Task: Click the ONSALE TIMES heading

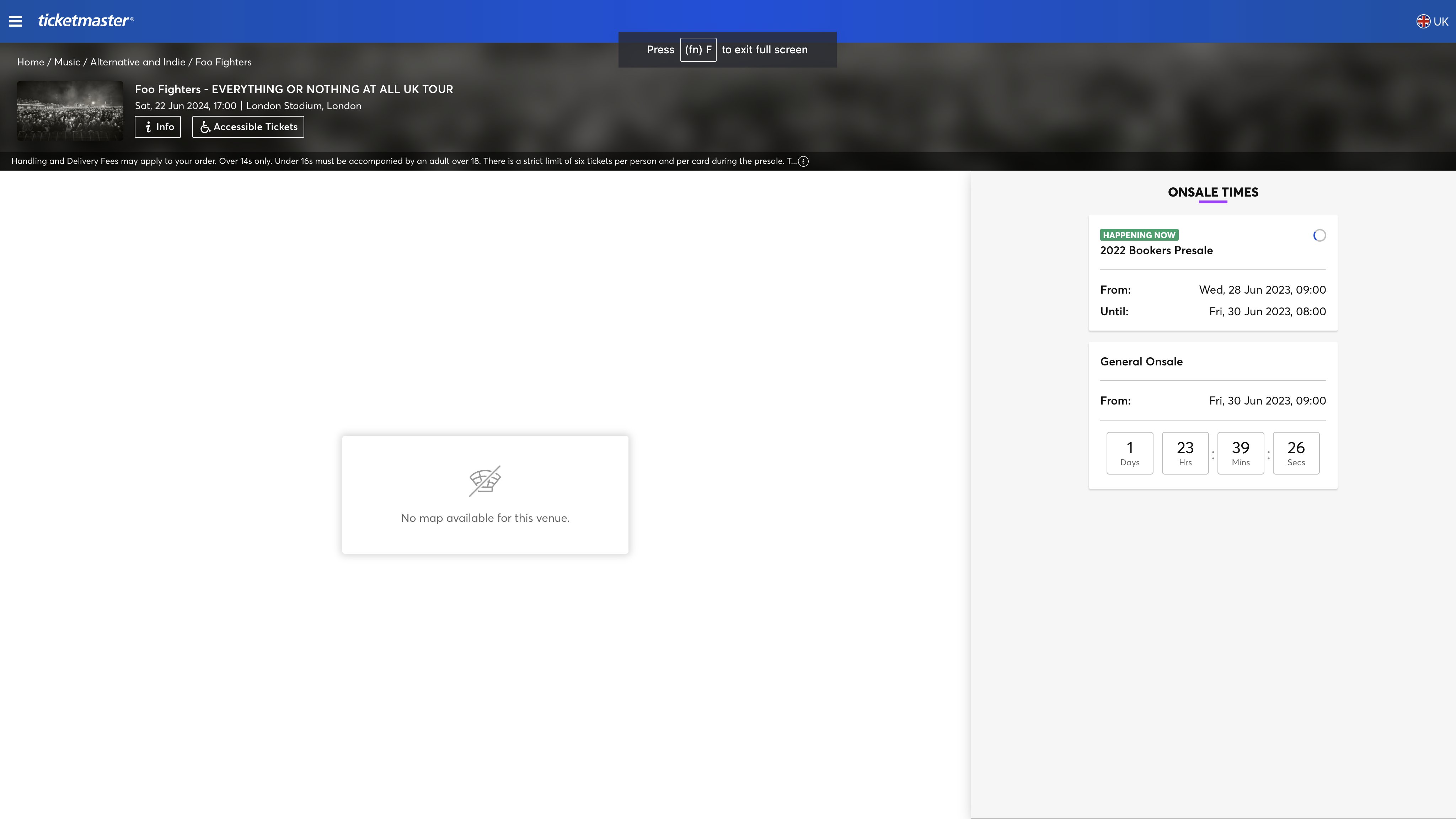Action: point(1213,192)
